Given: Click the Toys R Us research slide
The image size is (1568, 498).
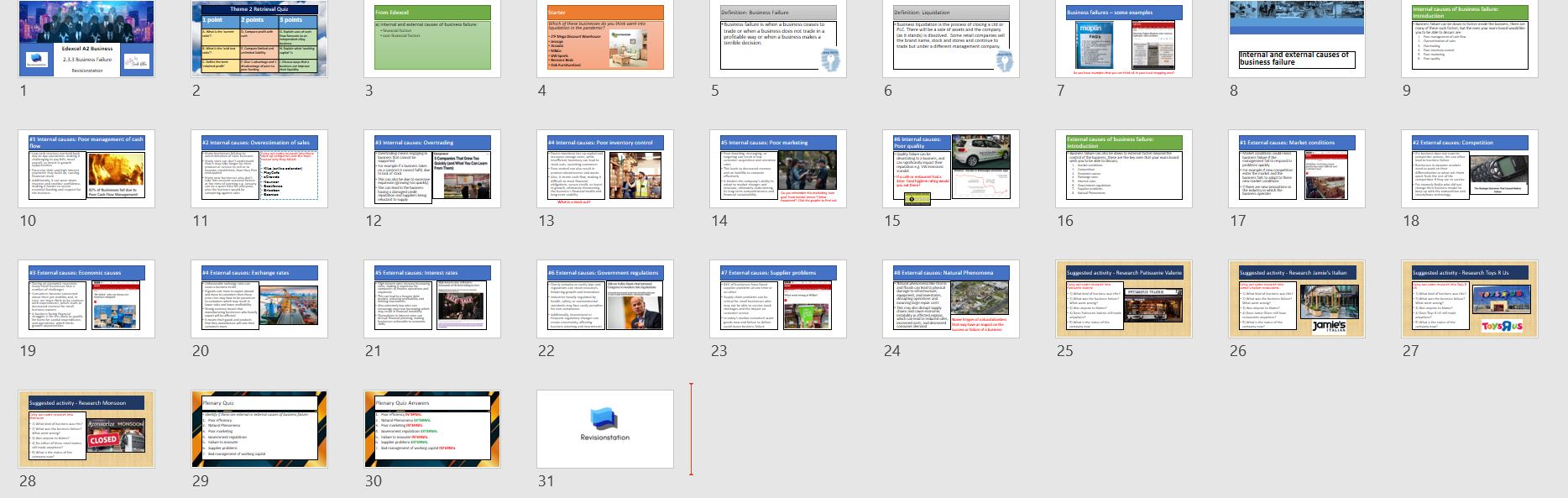Looking at the screenshot, I should (1469, 299).
